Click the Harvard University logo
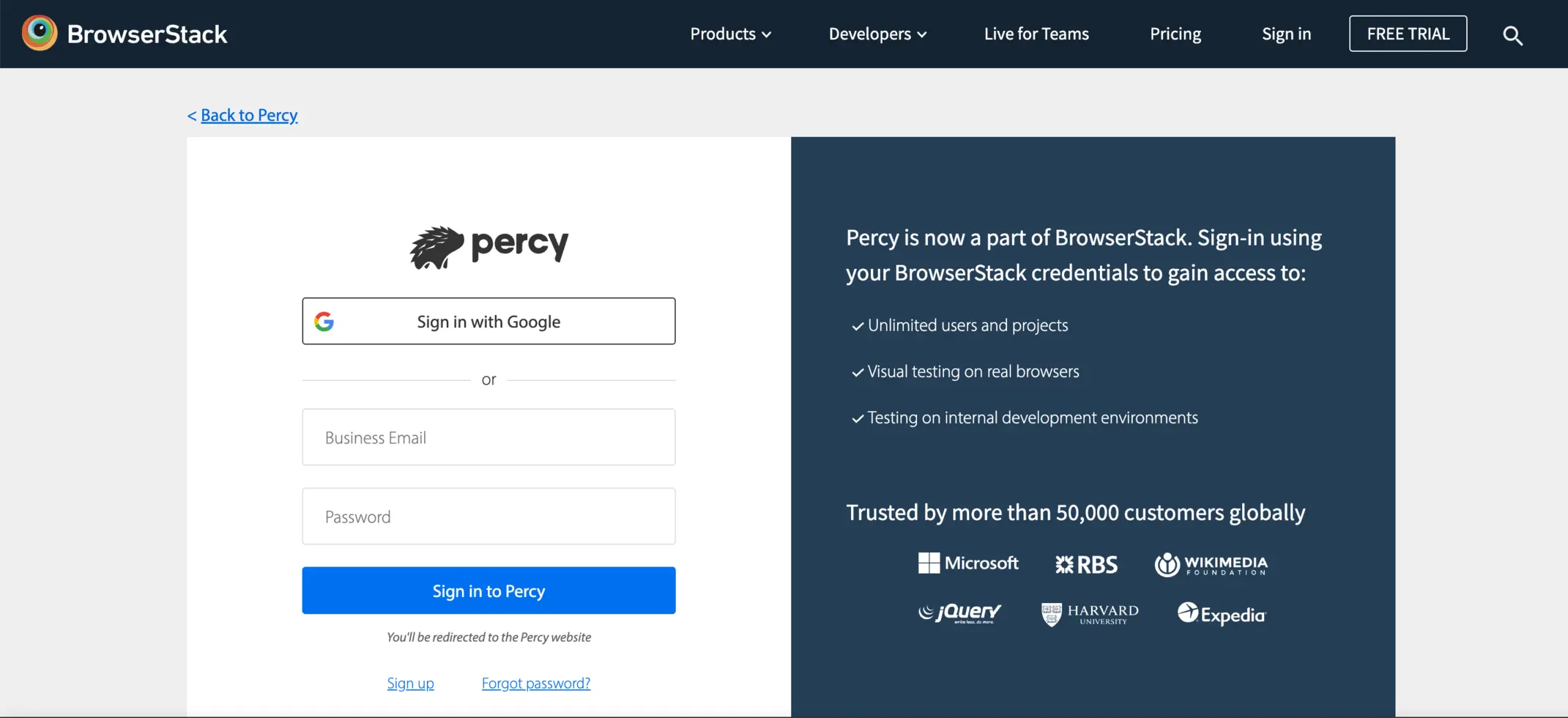This screenshot has width=1568, height=718. pos(1090,614)
